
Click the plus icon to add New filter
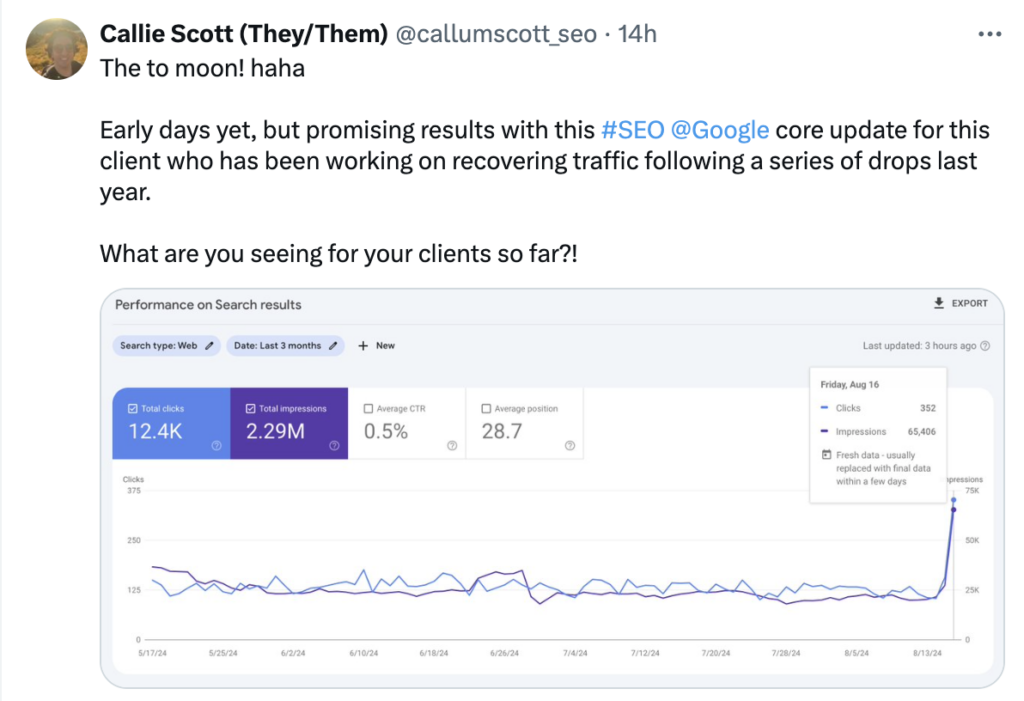(x=363, y=346)
